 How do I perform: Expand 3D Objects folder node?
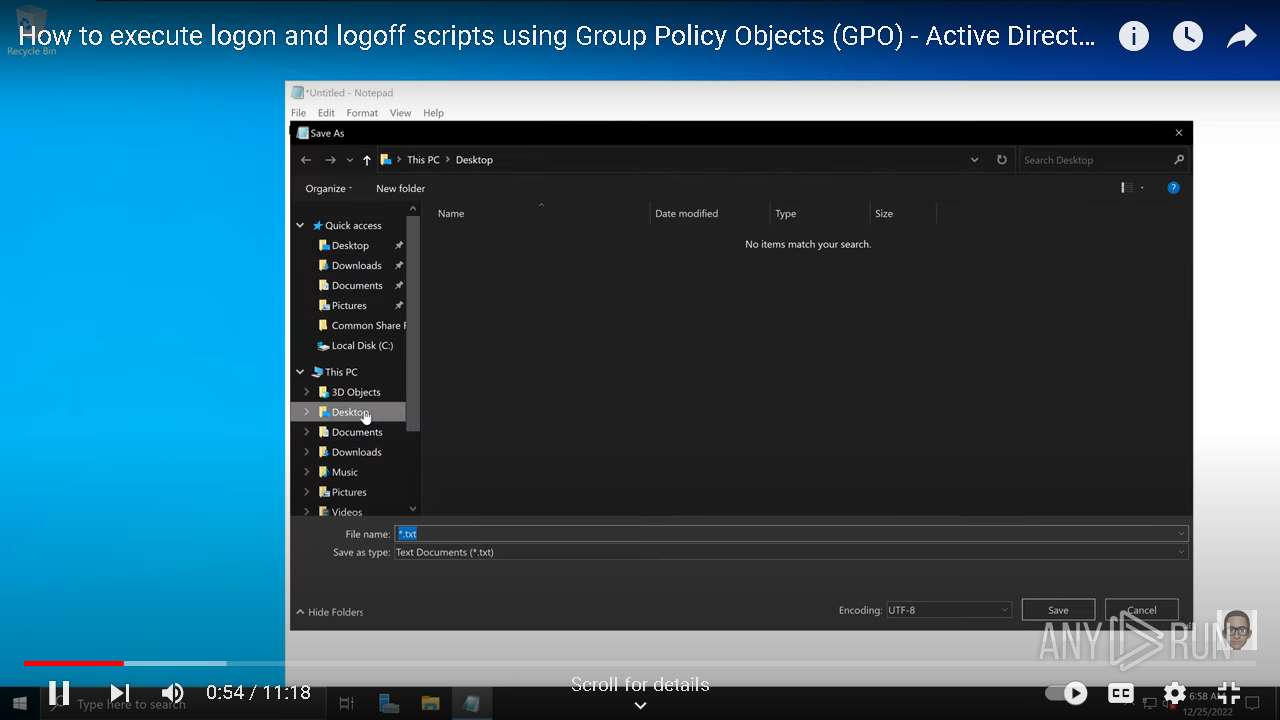pyautogui.click(x=307, y=392)
